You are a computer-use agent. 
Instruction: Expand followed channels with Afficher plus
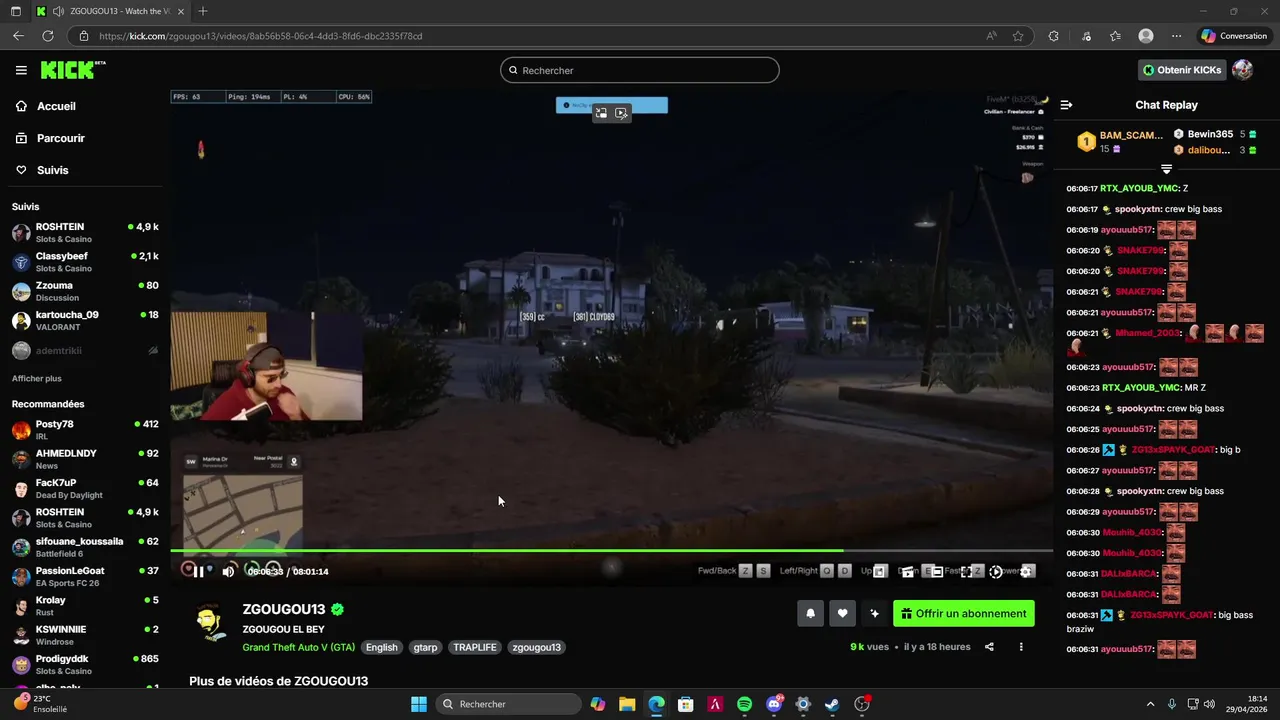tap(37, 379)
